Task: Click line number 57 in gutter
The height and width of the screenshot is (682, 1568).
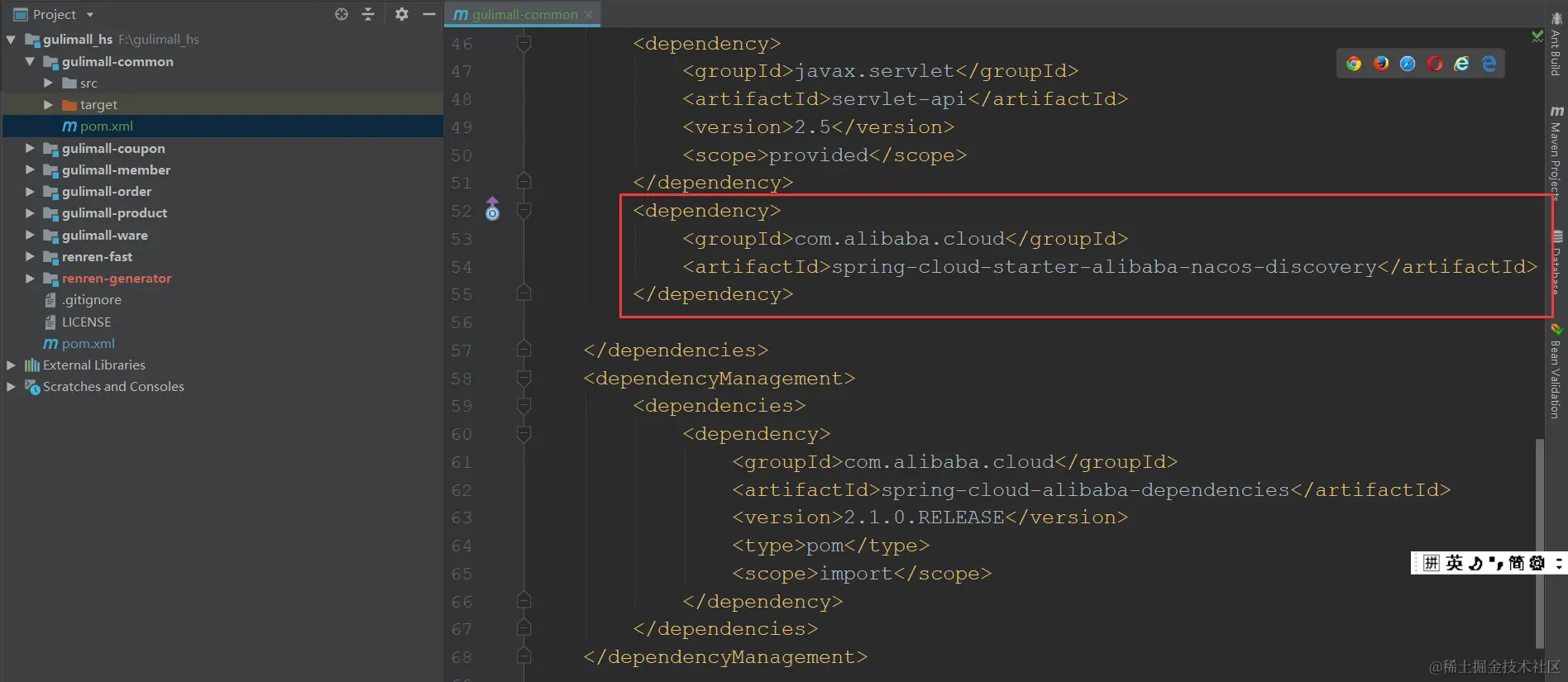Action: click(461, 351)
